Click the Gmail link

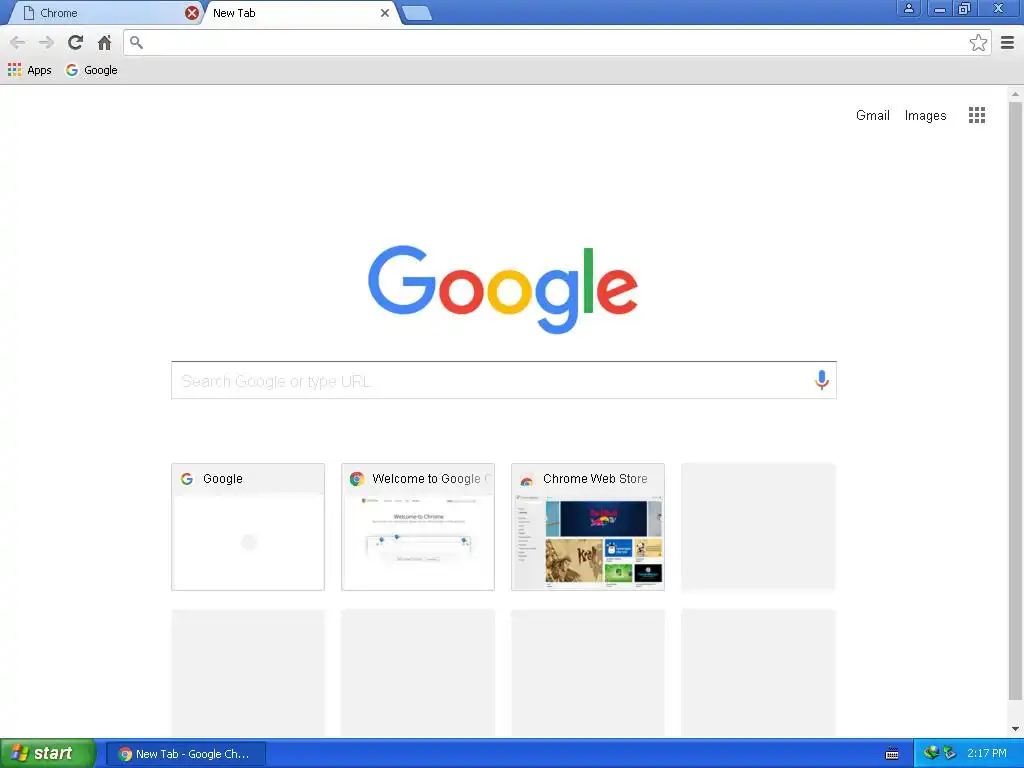click(872, 116)
